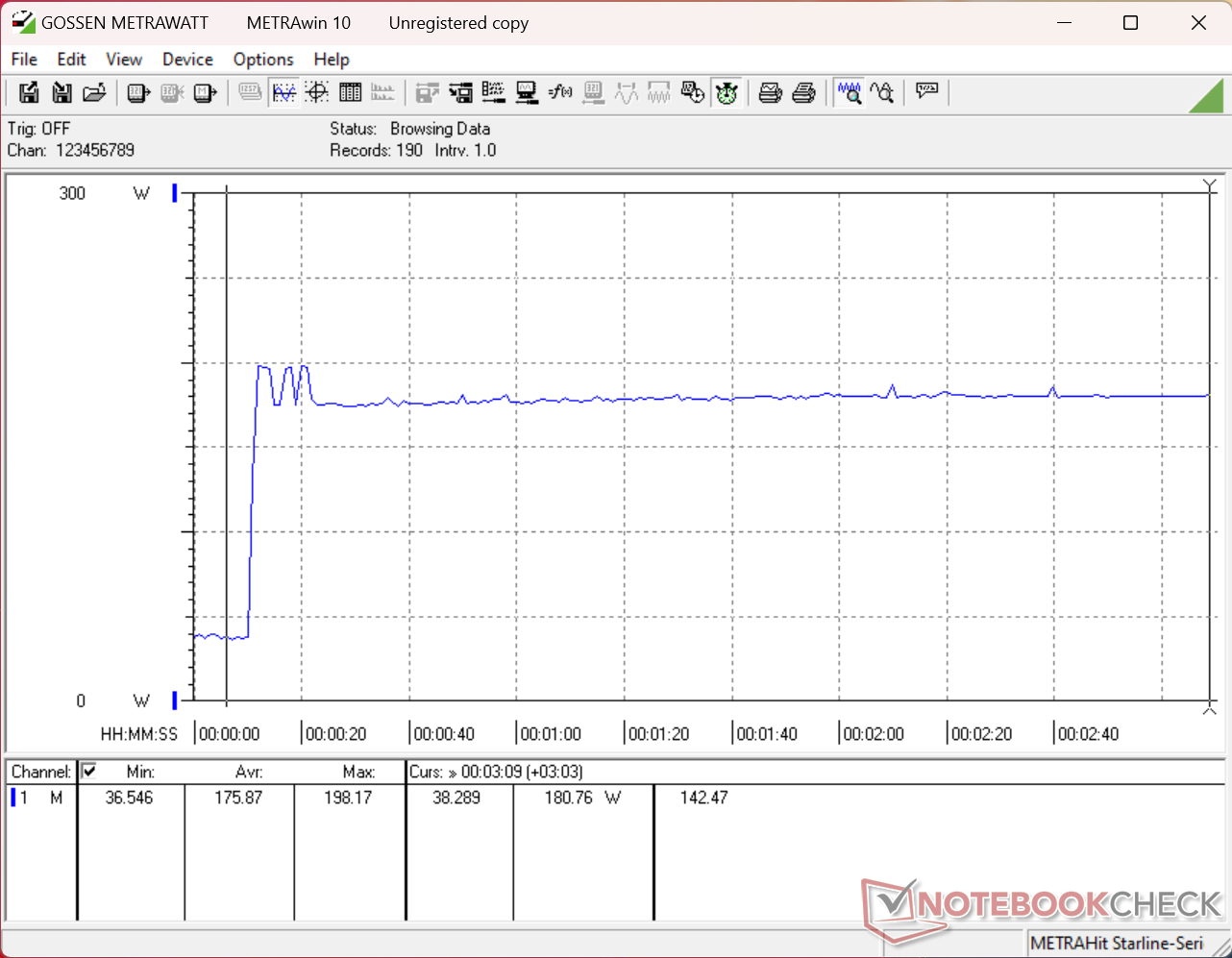Open the Edit menu
This screenshot has width=1232, height=958.
pos(72,60)
